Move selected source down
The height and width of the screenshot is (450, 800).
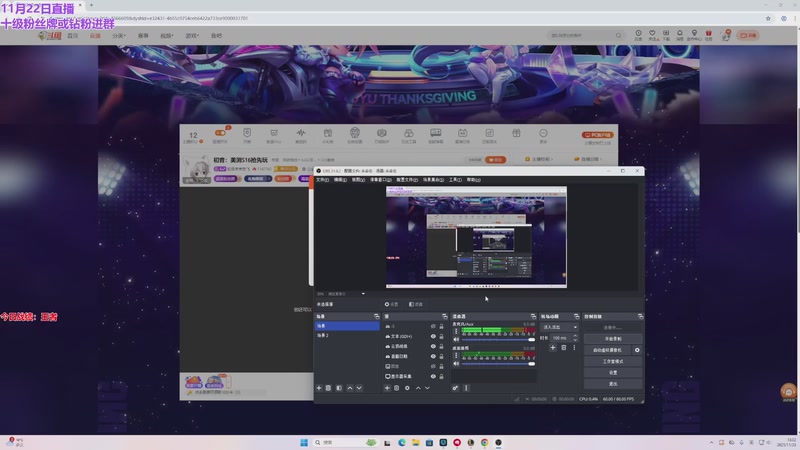428,388
